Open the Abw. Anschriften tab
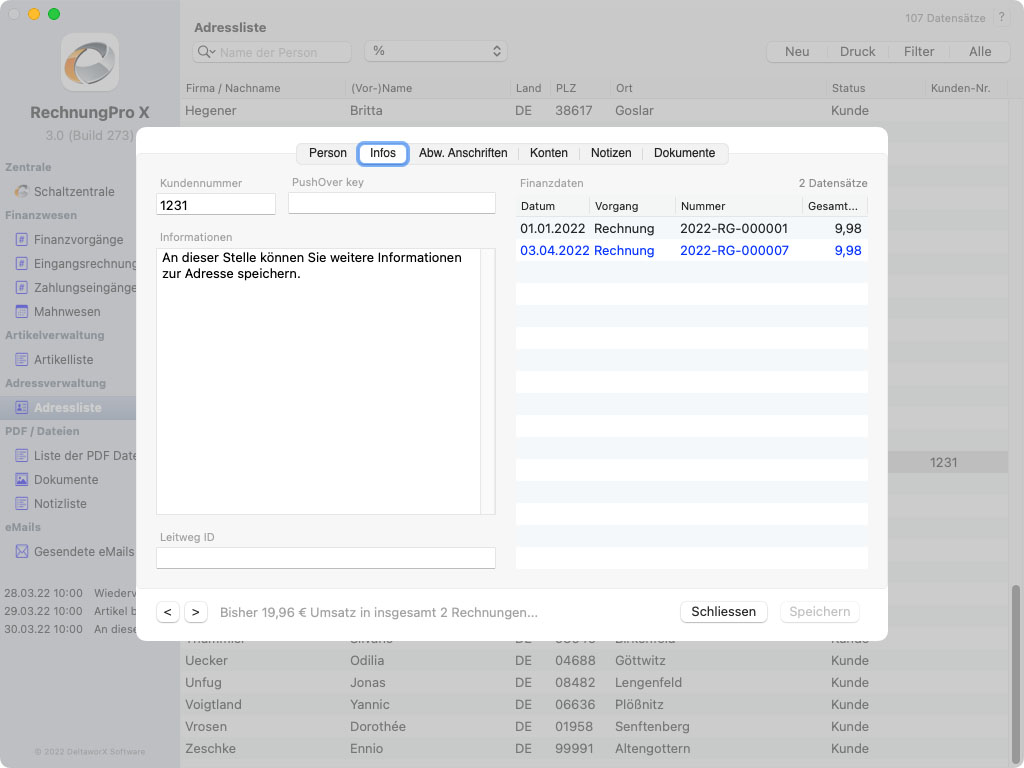Viewport: 1024px width, 768px height. [x=463, y=153]
